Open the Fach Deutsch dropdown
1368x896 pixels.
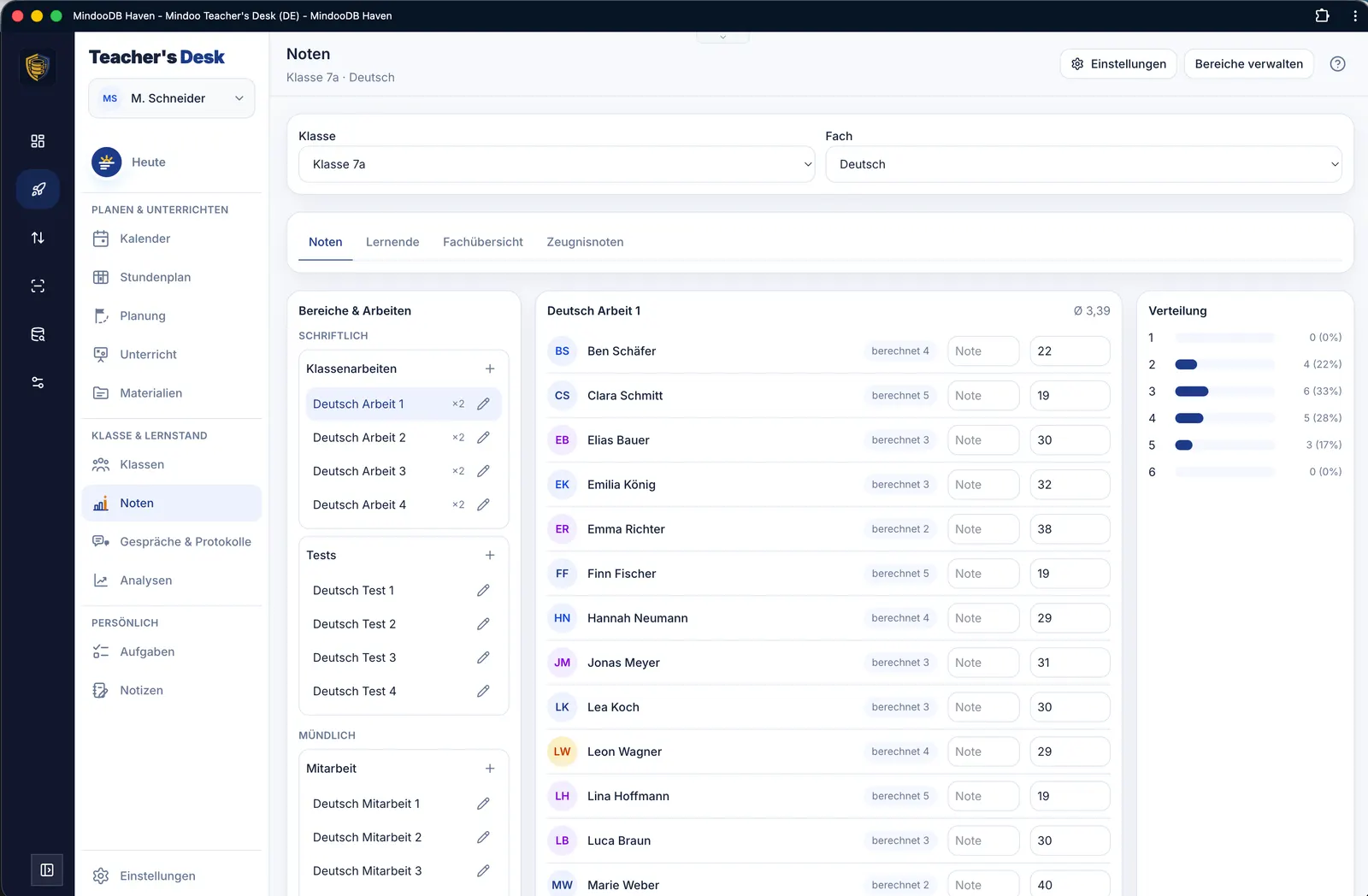1083,164
